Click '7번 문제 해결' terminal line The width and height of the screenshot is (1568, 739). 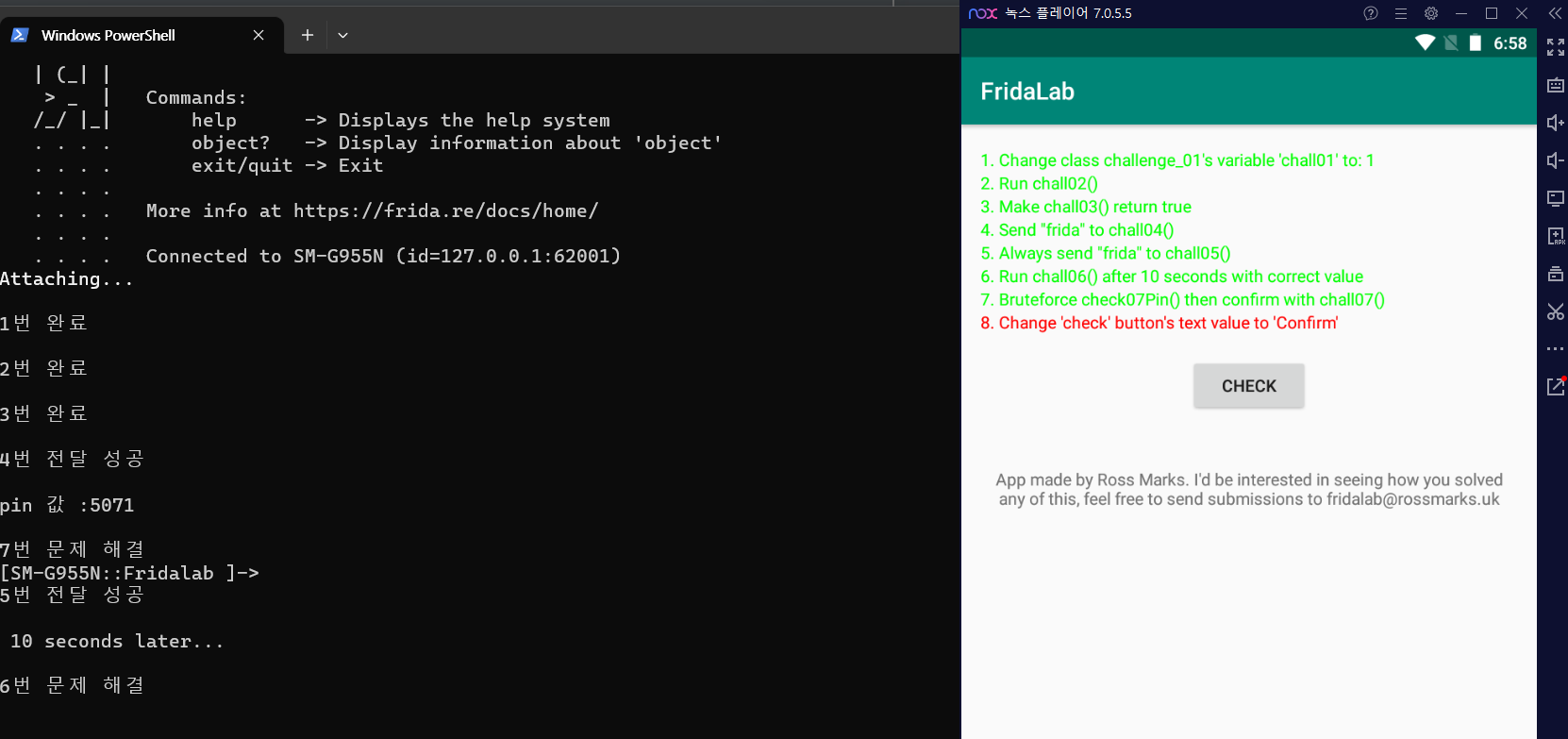tap(72, 549)
